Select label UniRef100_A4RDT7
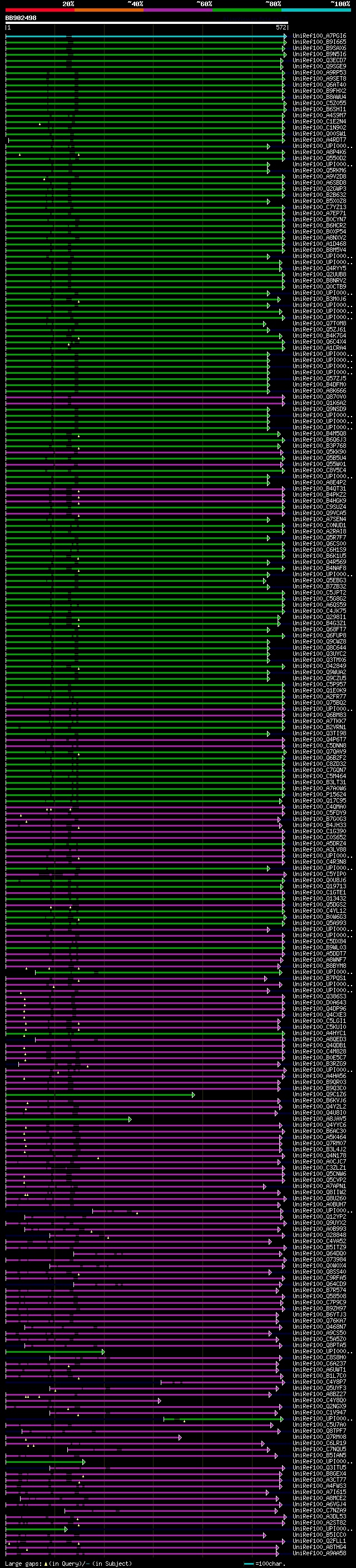 point(319,140)
